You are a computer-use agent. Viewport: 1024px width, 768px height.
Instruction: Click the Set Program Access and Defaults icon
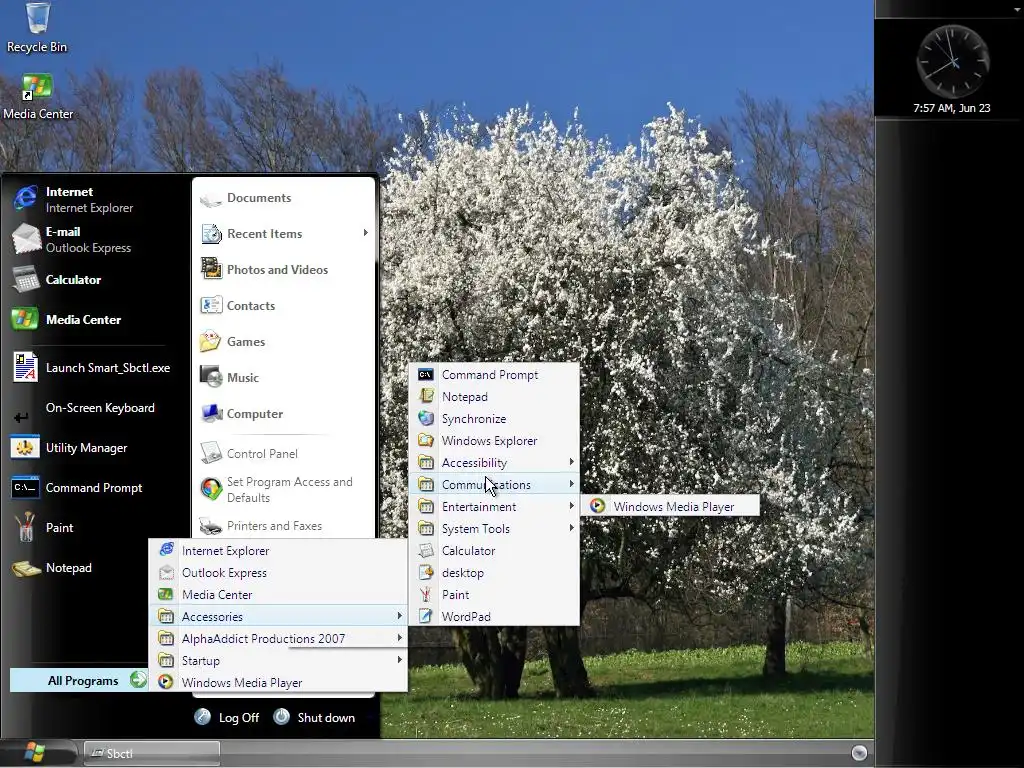click(211, 488)
